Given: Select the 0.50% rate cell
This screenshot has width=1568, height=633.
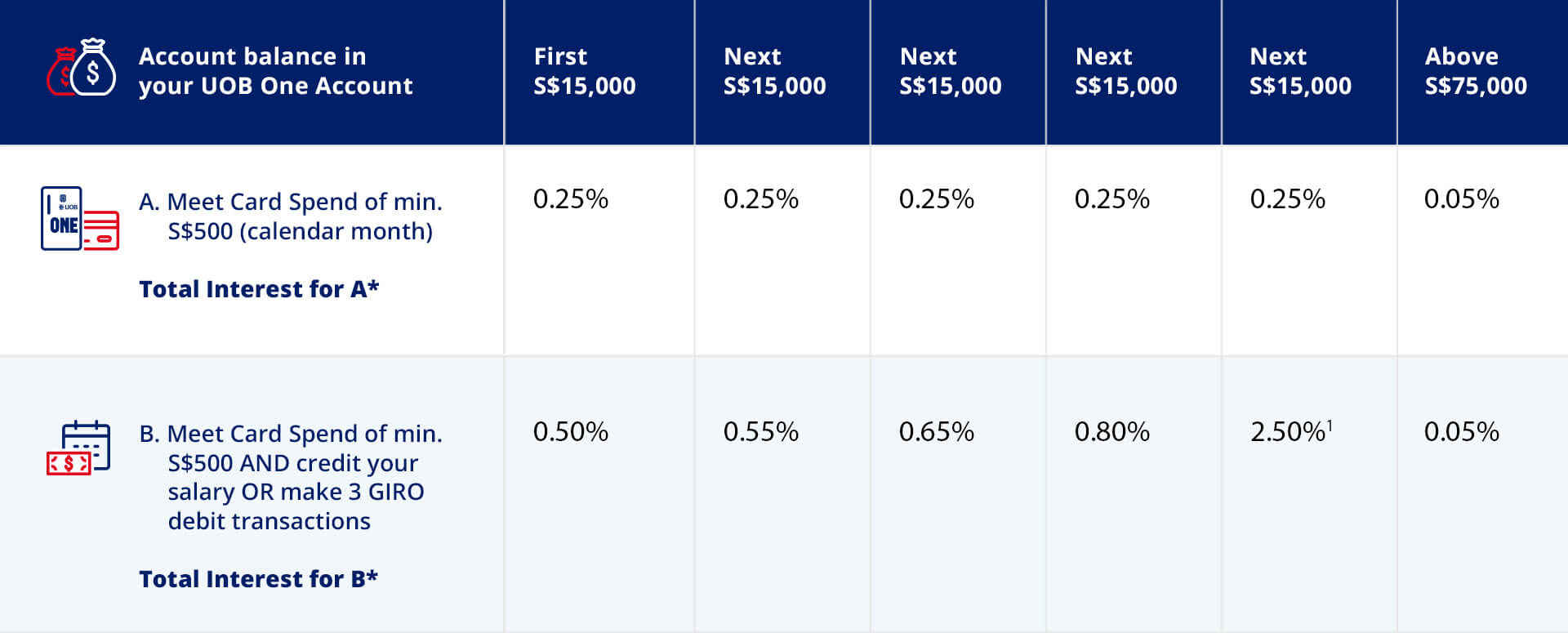Looking at the screenshot, I should tap(570, 432).
